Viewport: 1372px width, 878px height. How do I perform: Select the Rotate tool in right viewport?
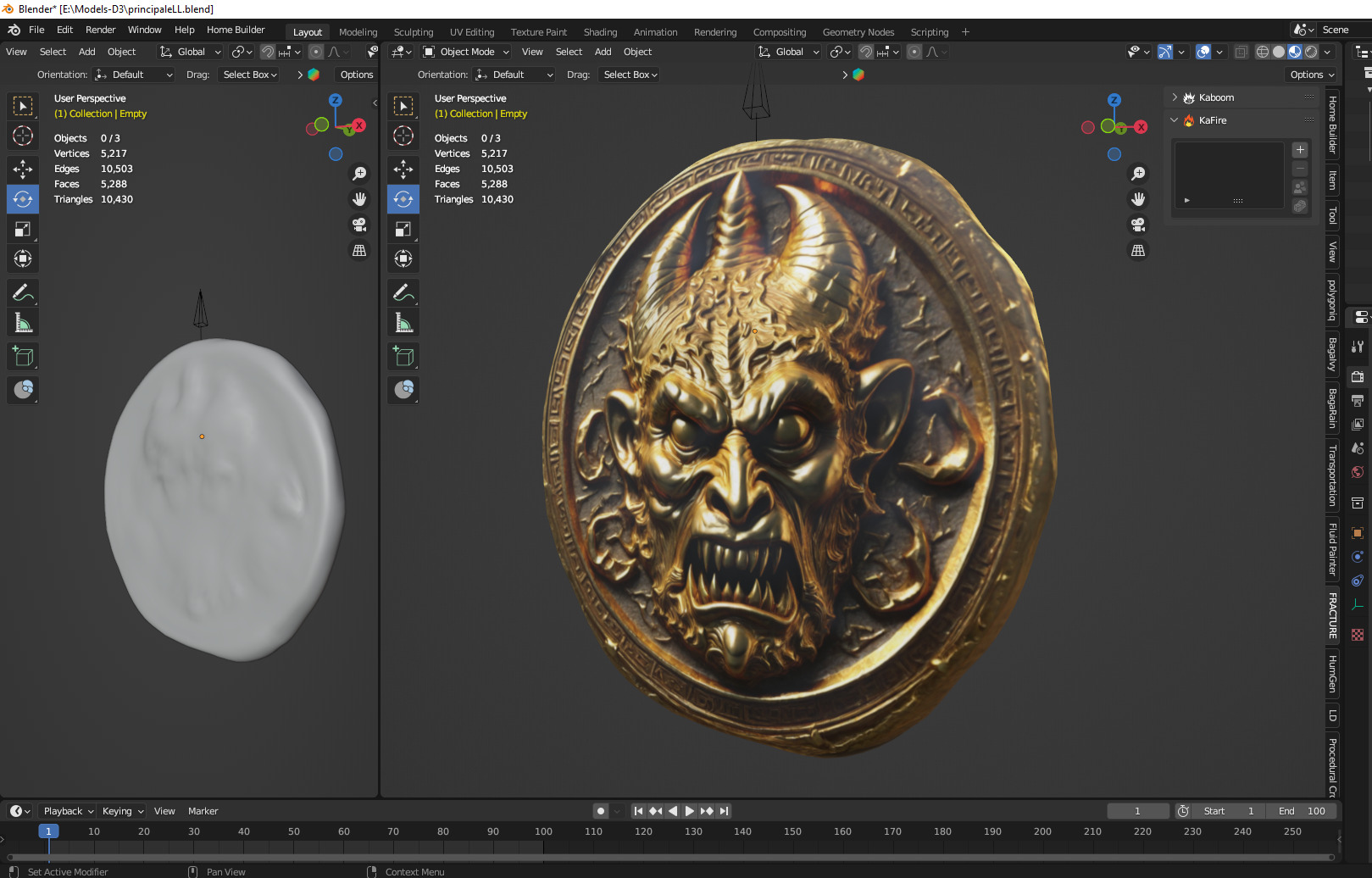point(403,199)
